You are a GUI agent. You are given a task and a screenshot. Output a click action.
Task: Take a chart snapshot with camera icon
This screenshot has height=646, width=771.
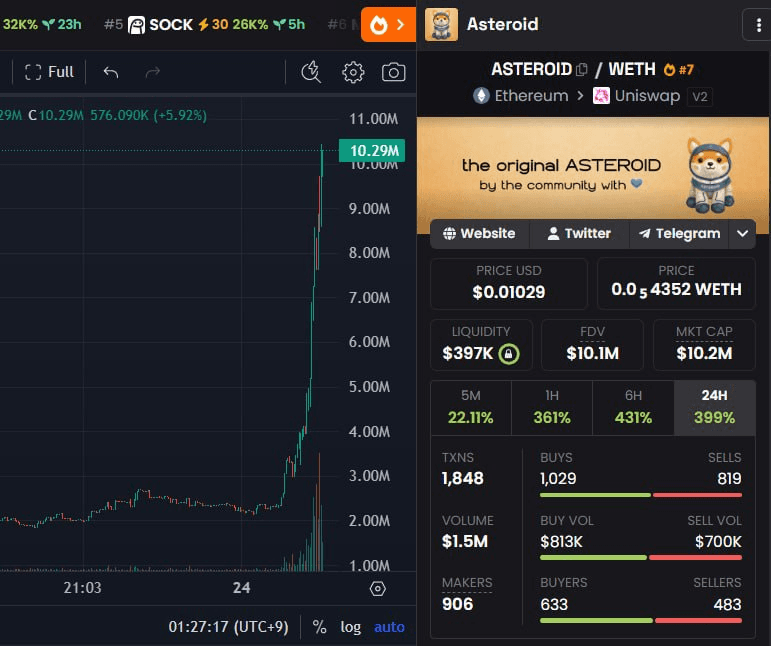pyautogui.click(x=393, y=72)
